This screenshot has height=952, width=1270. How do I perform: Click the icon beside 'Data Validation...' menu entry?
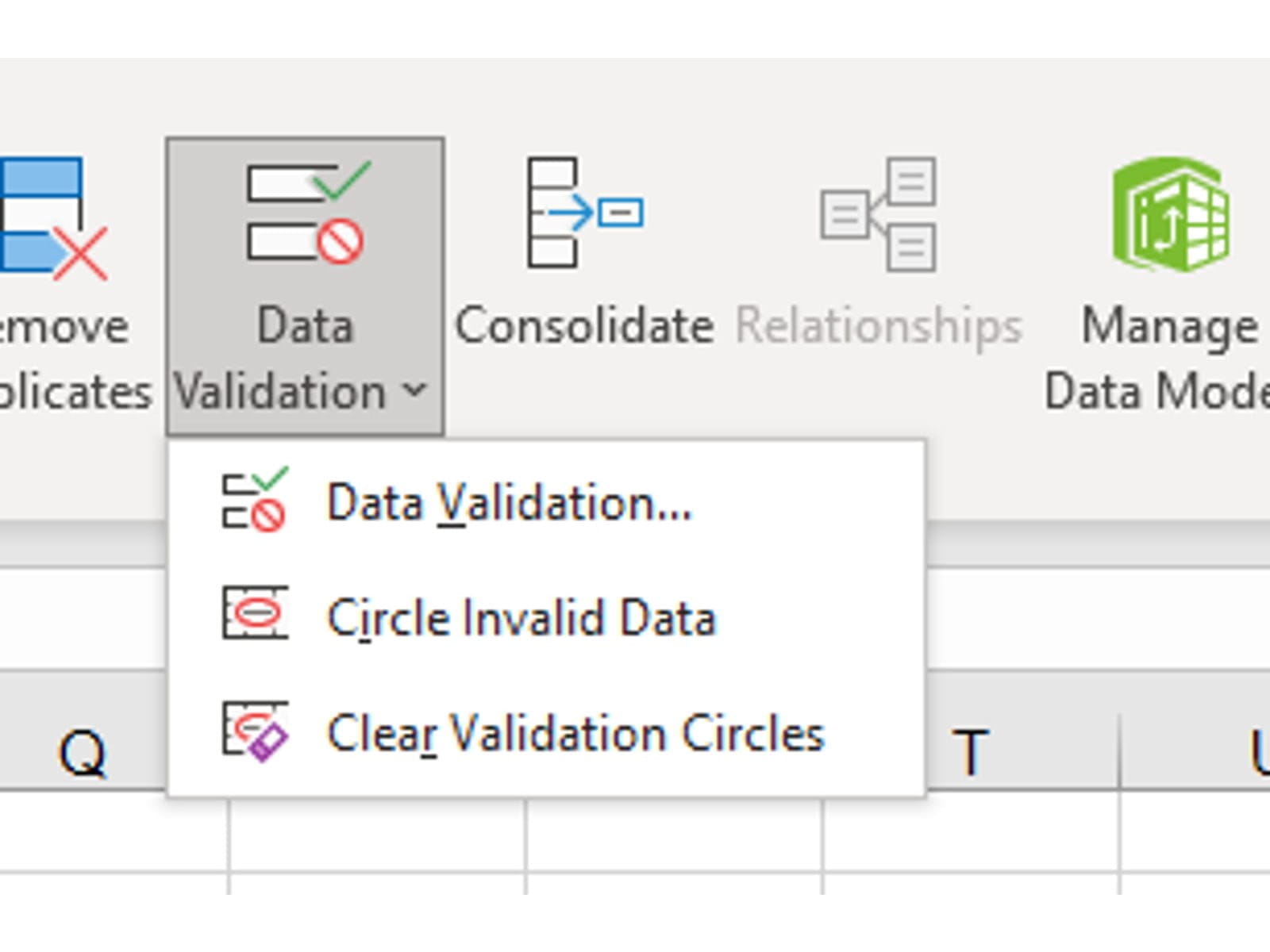pyautogui.click(x=254, y=501)
